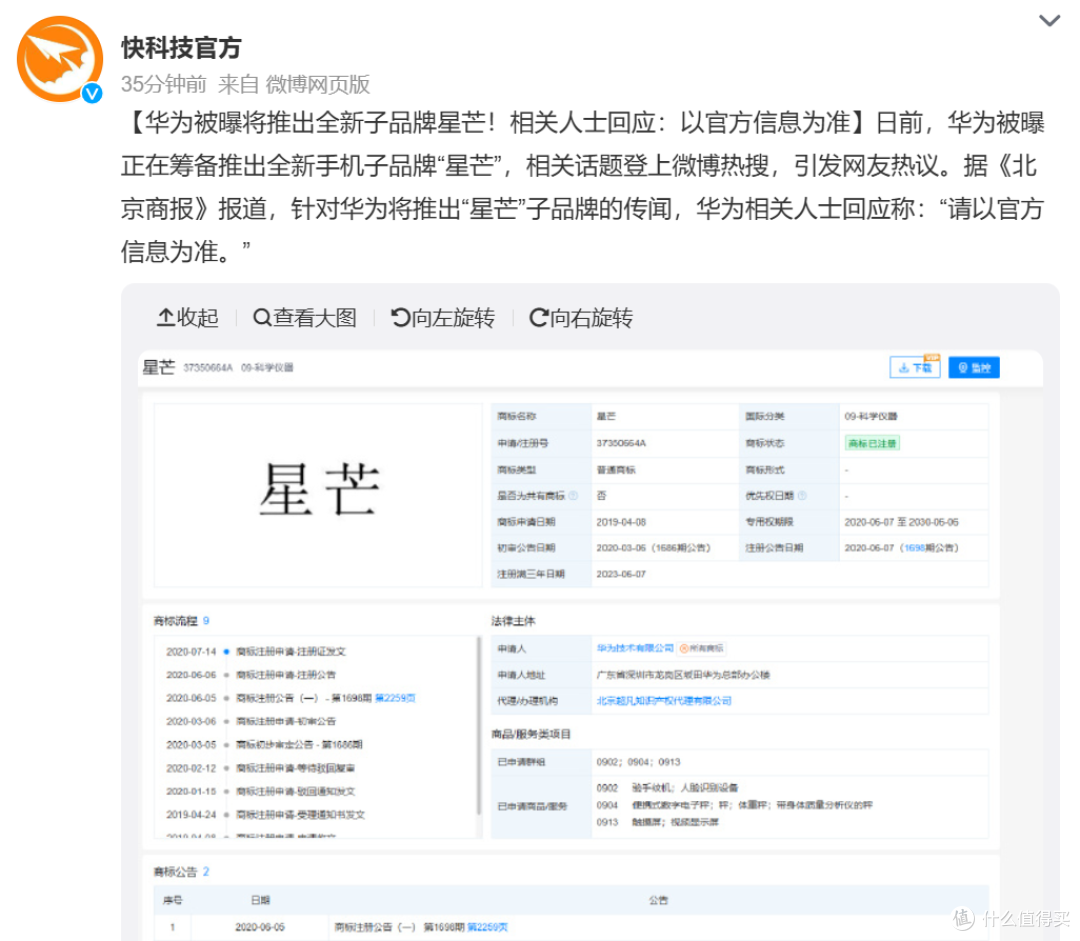This screenshot has width=1080, height=941.
Task: Click the exclusive period 2020-06-07 至 2030-06-06
Action: [x=901, y=521]
